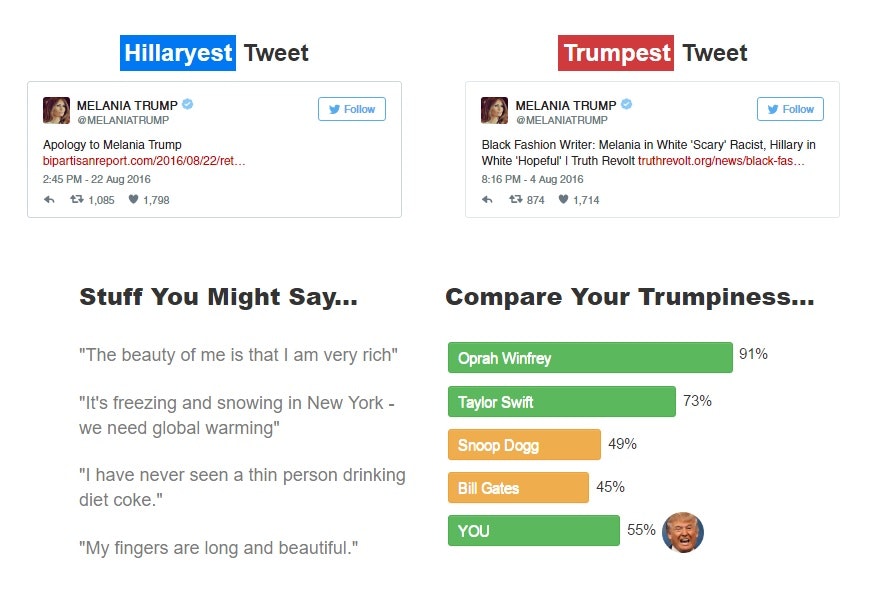Like the Trumpest tweet via heart icon
The width and height of the screenshot is (873, 603).
coord(564,198)
